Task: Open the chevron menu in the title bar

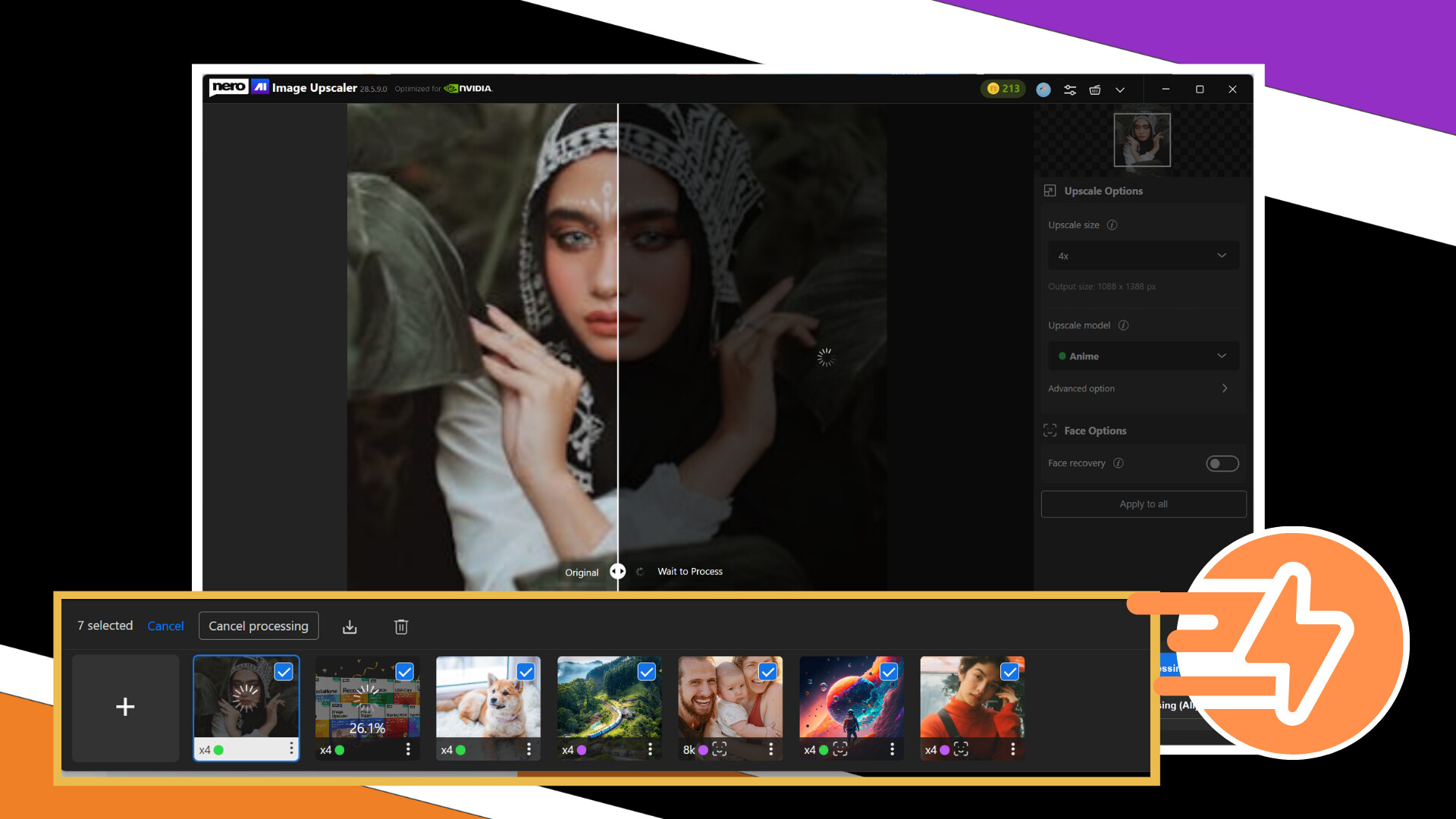Action: tap(1121, 89)
